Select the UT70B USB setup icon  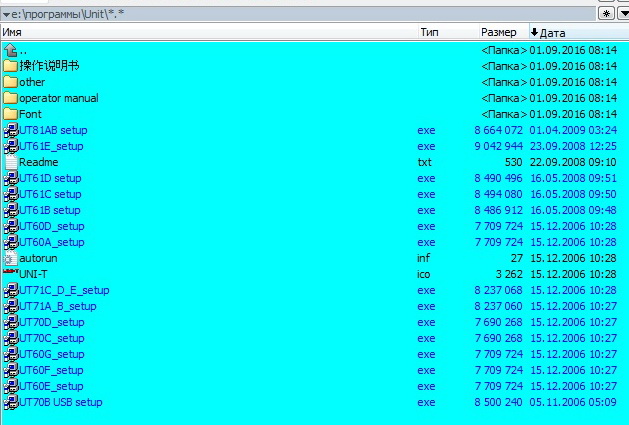11,402
